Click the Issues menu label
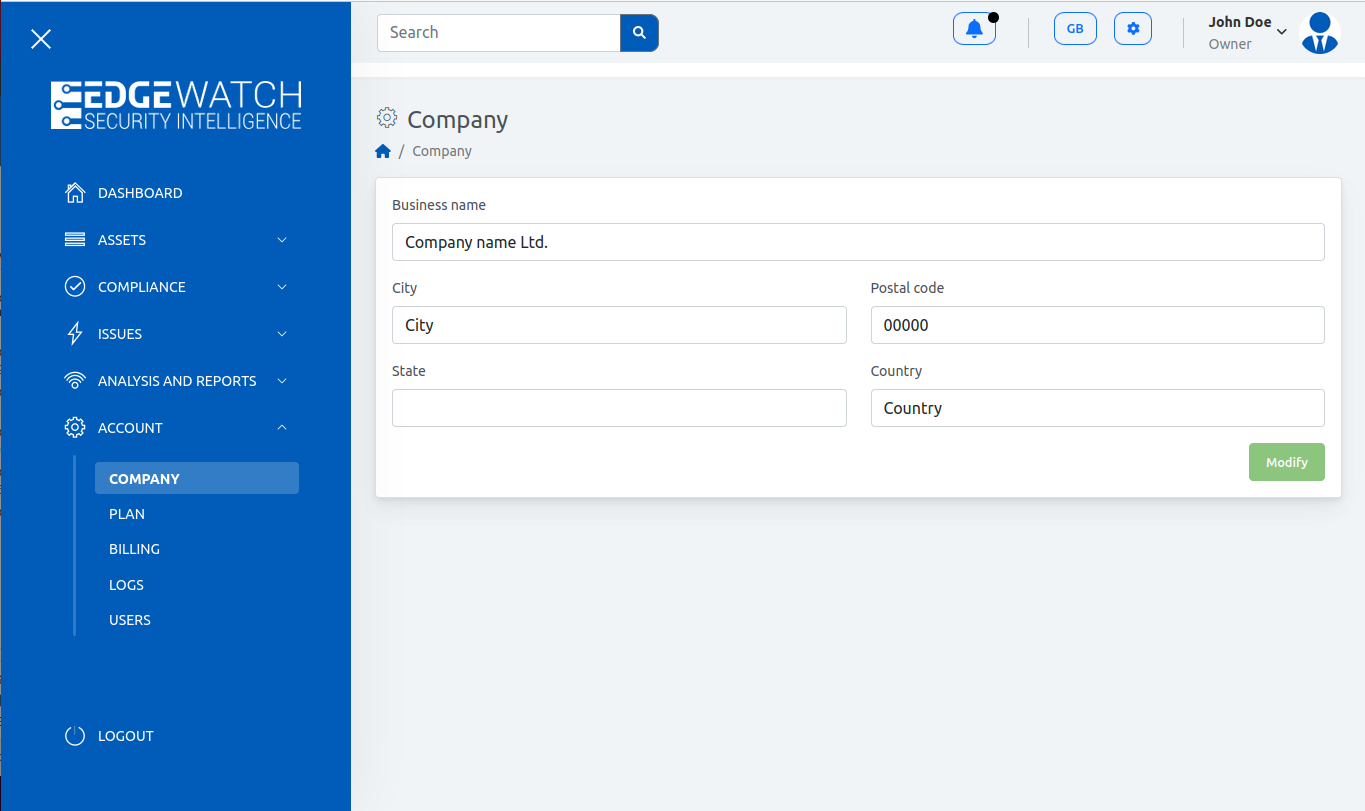 pos(120,334)
